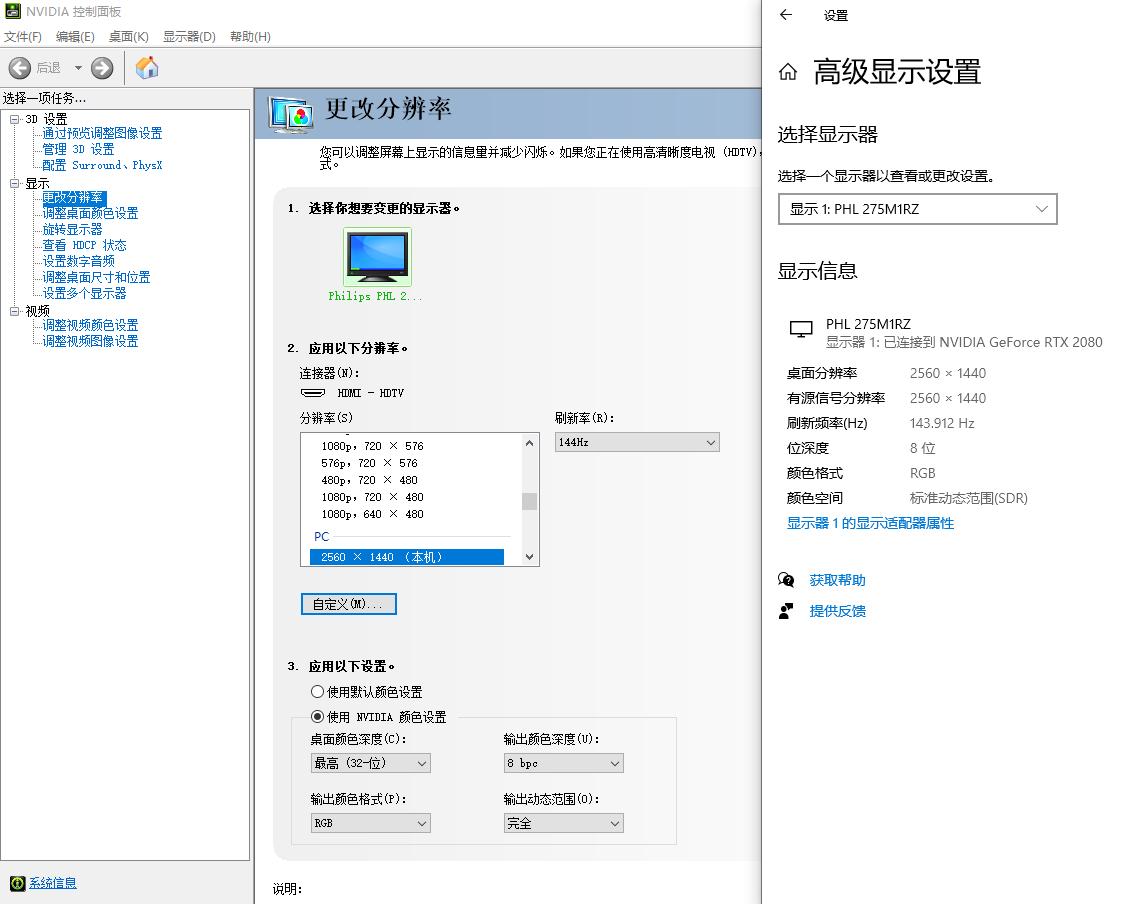This screenshot has width=1140, height=904.
Task: Click the 自定义(M)... button
Action: click(x=349, y=604)
